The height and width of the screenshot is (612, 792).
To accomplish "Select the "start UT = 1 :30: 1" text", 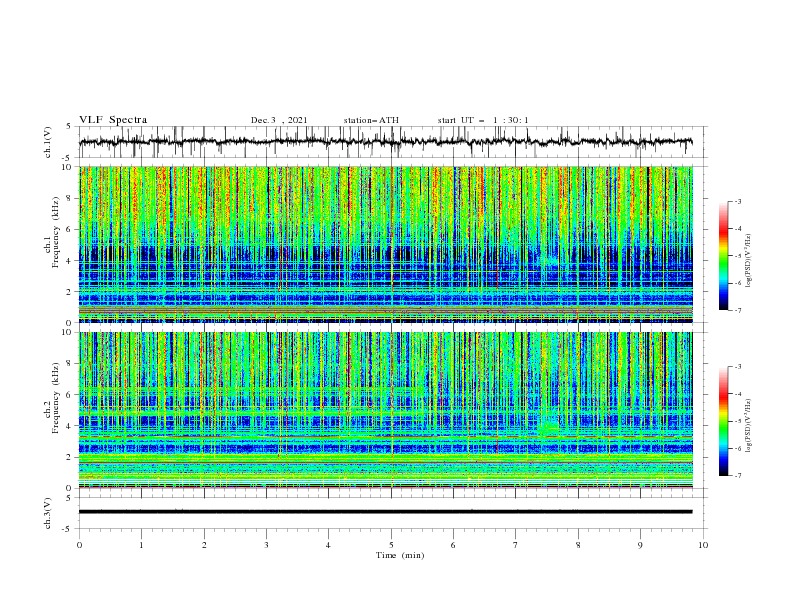I will click(x=483, y=120).
